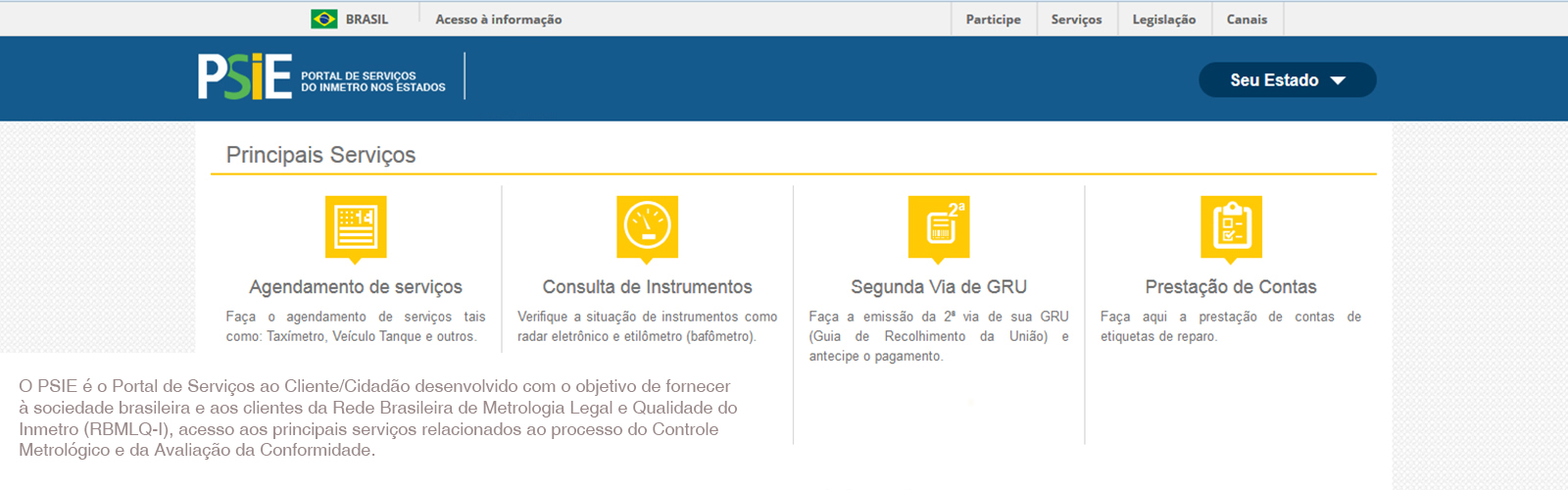Screen dimensions: 1568x490
Task: Open the Serviços menu item
Action: pyautogui.click(x=1077, y=20)
